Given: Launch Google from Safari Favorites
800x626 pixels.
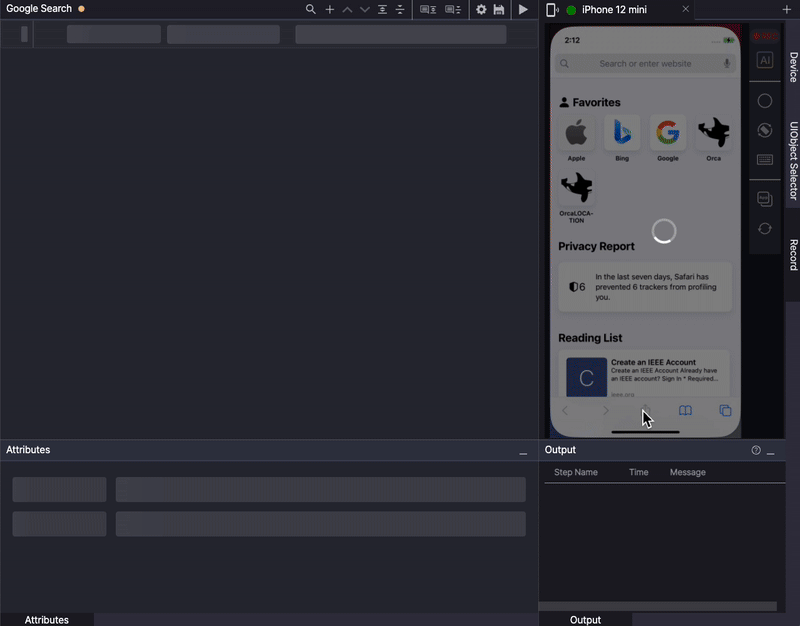Looking at the screenshot, I should tap(667, 133).
